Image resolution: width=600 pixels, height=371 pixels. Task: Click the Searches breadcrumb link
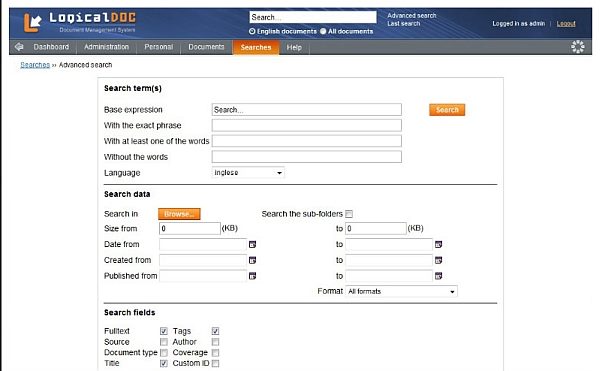(x=35, y=65)
